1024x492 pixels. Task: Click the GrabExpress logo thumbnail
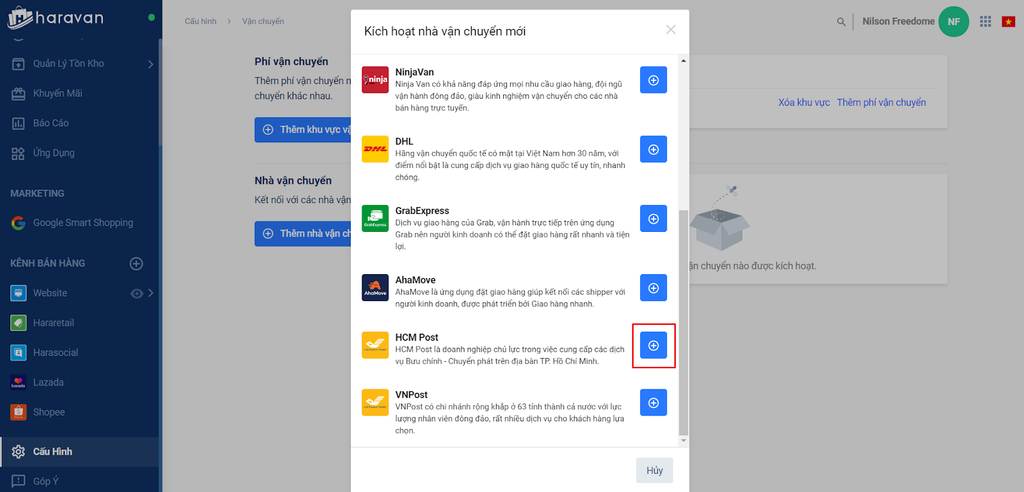375,218
